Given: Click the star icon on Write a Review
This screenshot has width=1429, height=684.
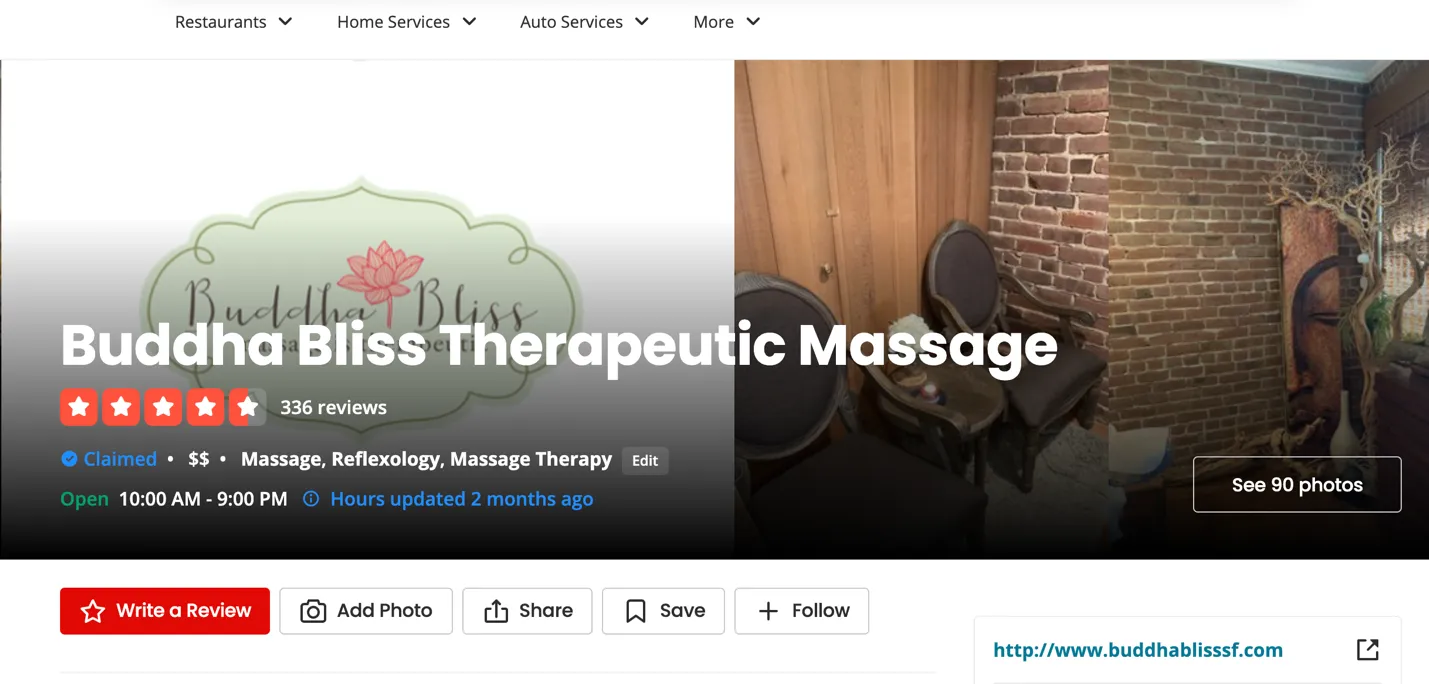Looking at the screenshot, I should (x=93, y=611).
